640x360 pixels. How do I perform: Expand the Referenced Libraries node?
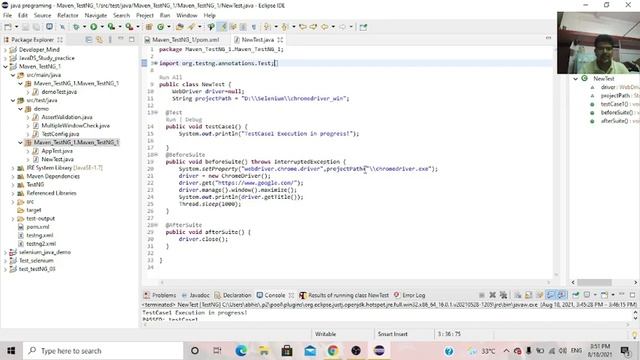tap(13, 193)
